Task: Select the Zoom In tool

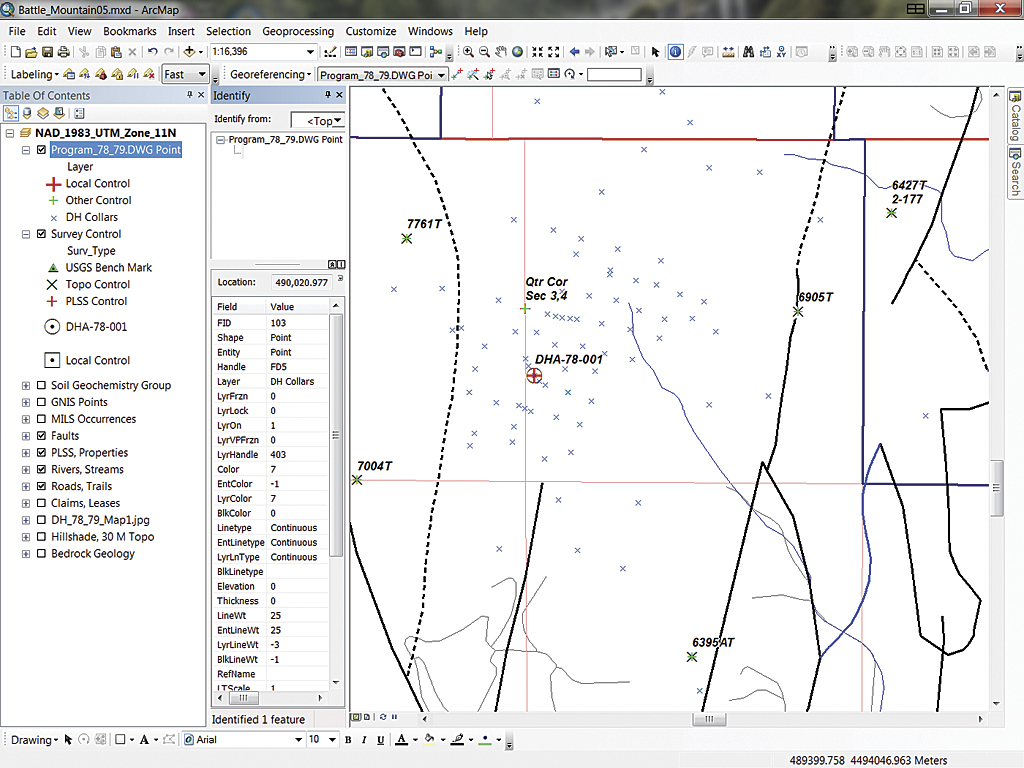Action: pos(467,52)
